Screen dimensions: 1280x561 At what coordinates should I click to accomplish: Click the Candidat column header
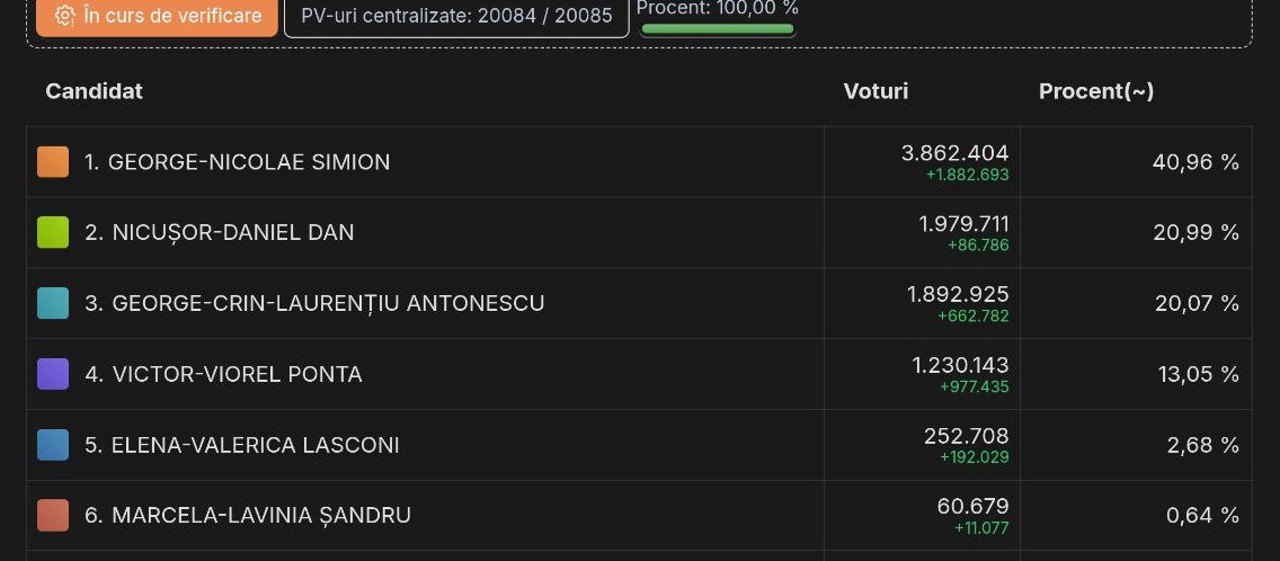click(94, 91)
